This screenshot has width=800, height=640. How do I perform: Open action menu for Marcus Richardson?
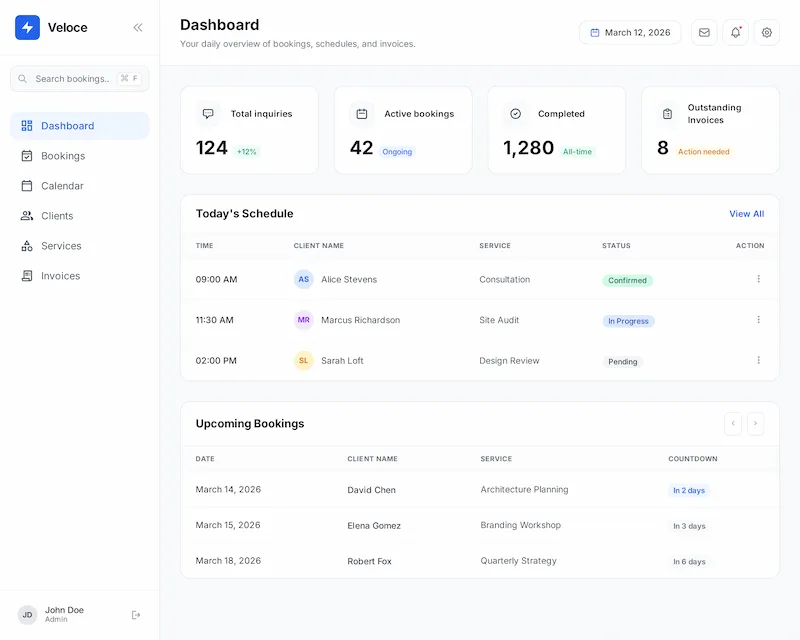pos(759,319)
